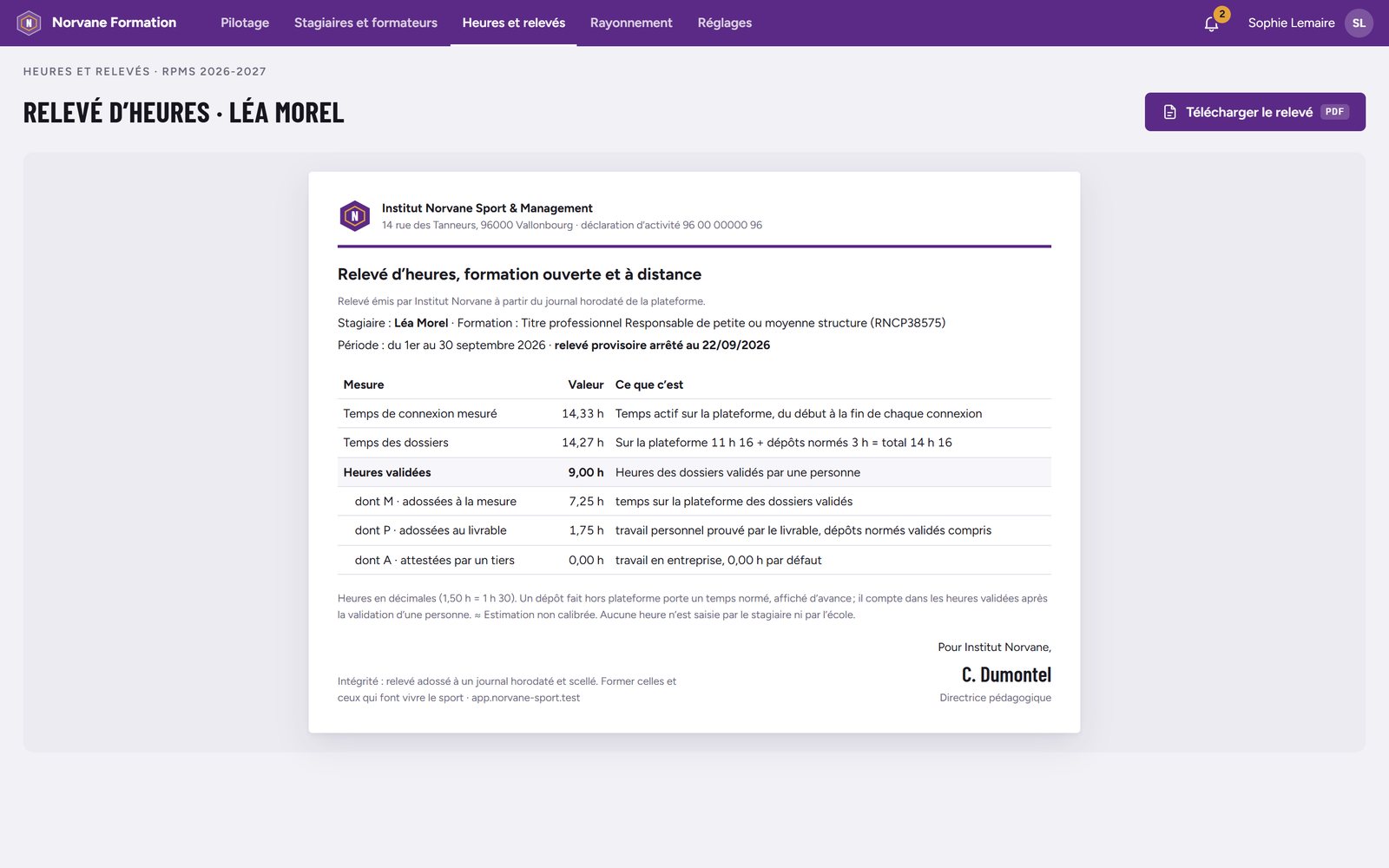Select the page title Relevé d'heures · Léa Morel
1389x868 pixels.
[x=184, y=112]
